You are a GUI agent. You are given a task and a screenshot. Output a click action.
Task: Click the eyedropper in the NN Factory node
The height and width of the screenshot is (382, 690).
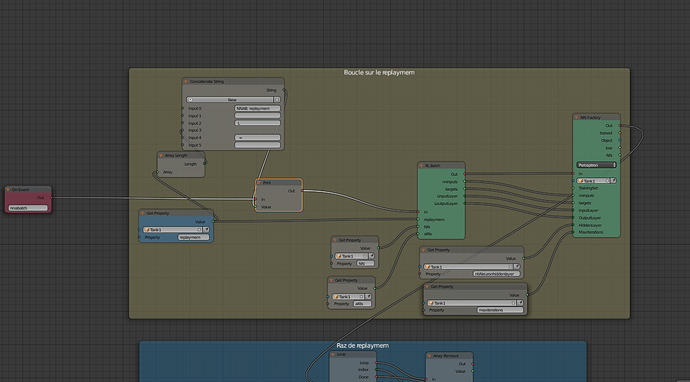coord(613,181)
